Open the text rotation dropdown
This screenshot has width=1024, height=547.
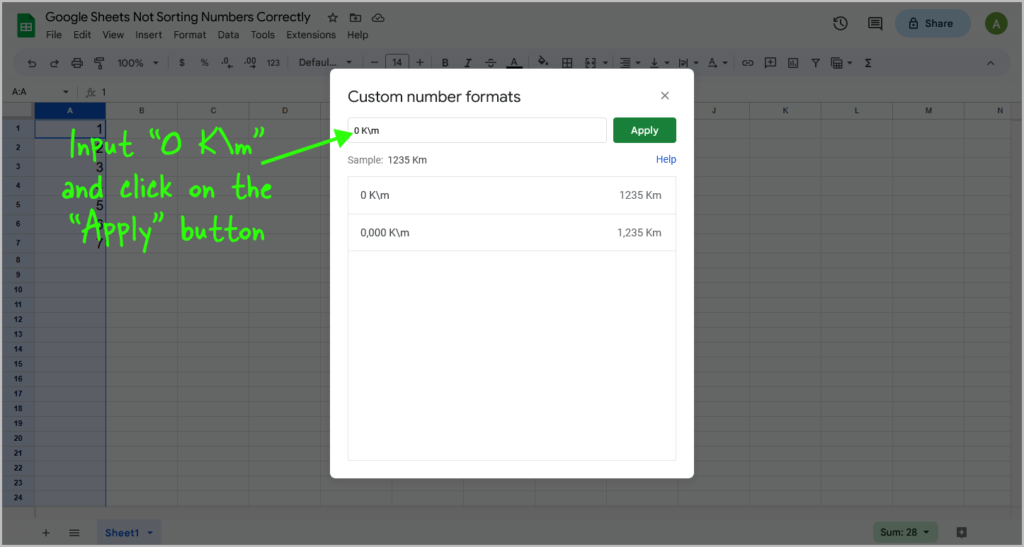click(x=717, y=63)
